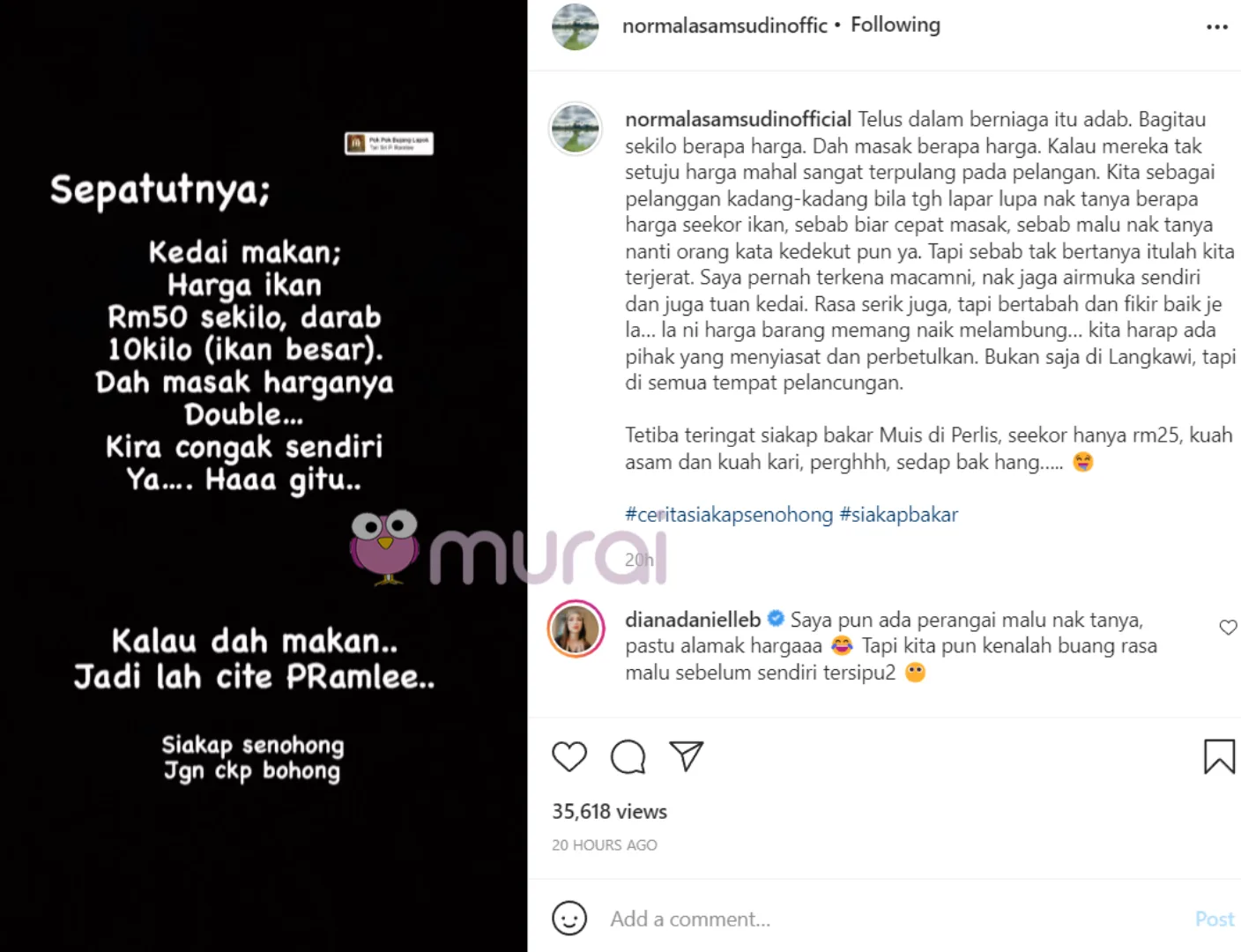Open the emoji picker smiley icon

pos(569,919)
